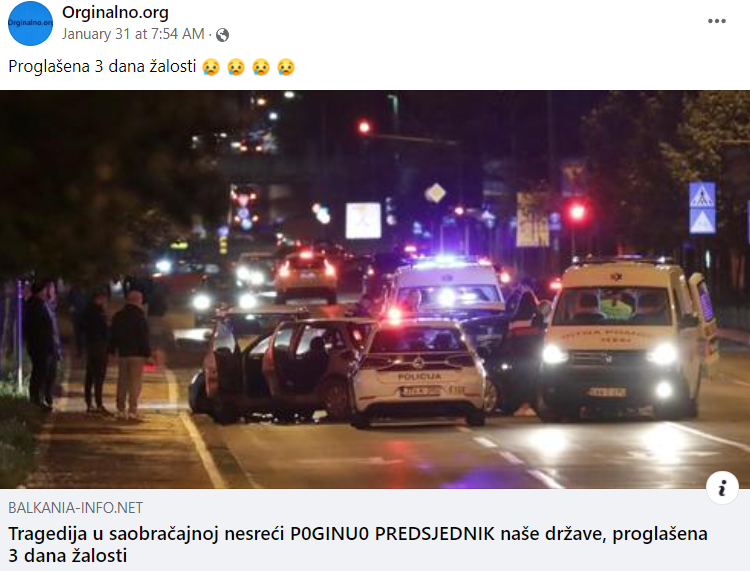Open the 'Tragedija u saobraćajnoj nesreći' headline

(x=358, y=544)
